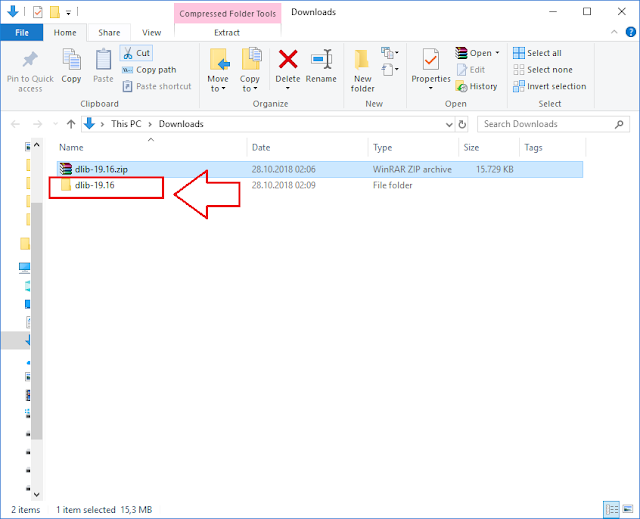640x519 pixels.
Task: Click the Properties icon
Action: pyautogui.click(x=431, y=60)
